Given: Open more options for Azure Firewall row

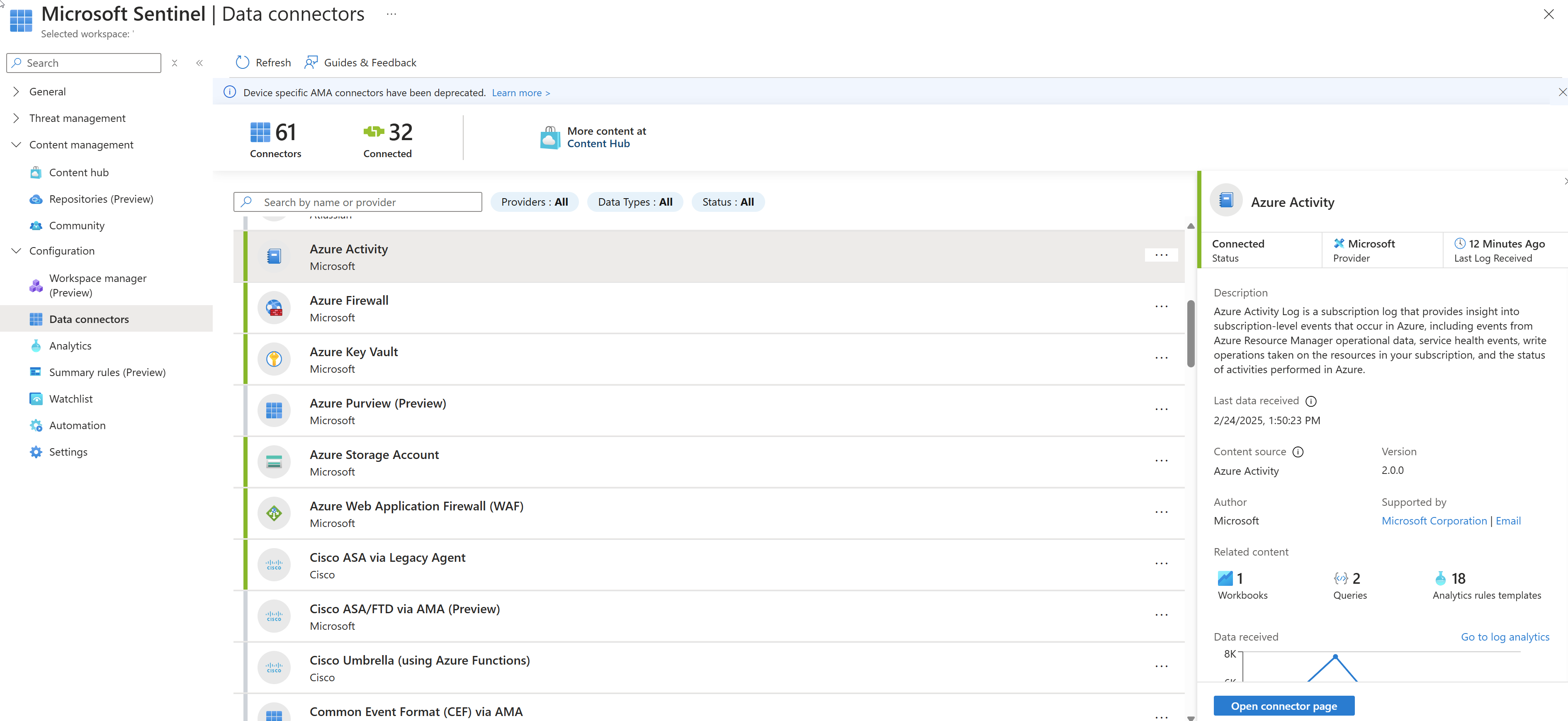Looking at the screenshot, I should (1162, 307).
